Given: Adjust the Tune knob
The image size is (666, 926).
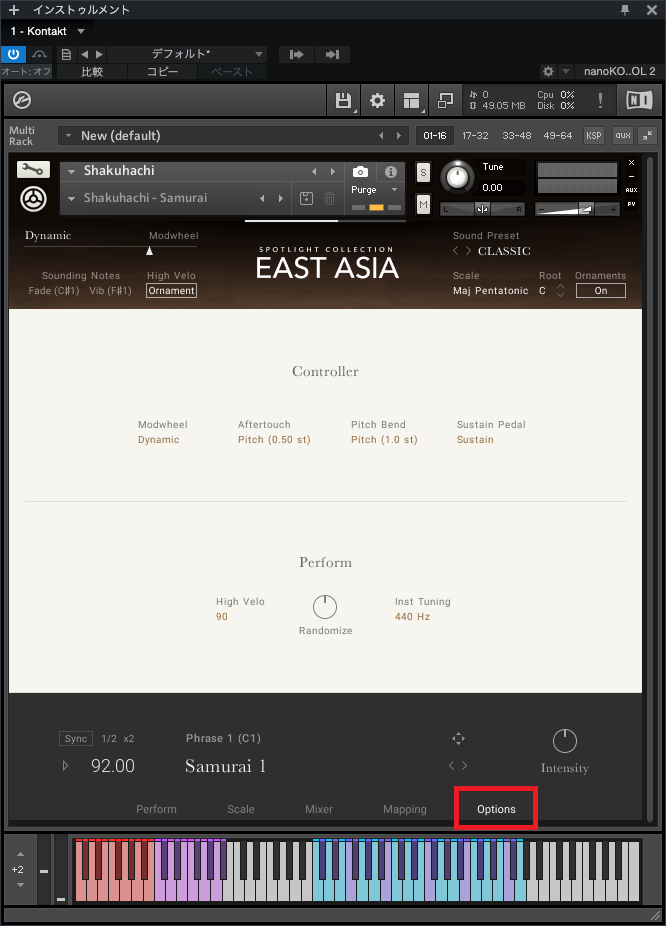Looking at the screenshot, I should point(457,177).
